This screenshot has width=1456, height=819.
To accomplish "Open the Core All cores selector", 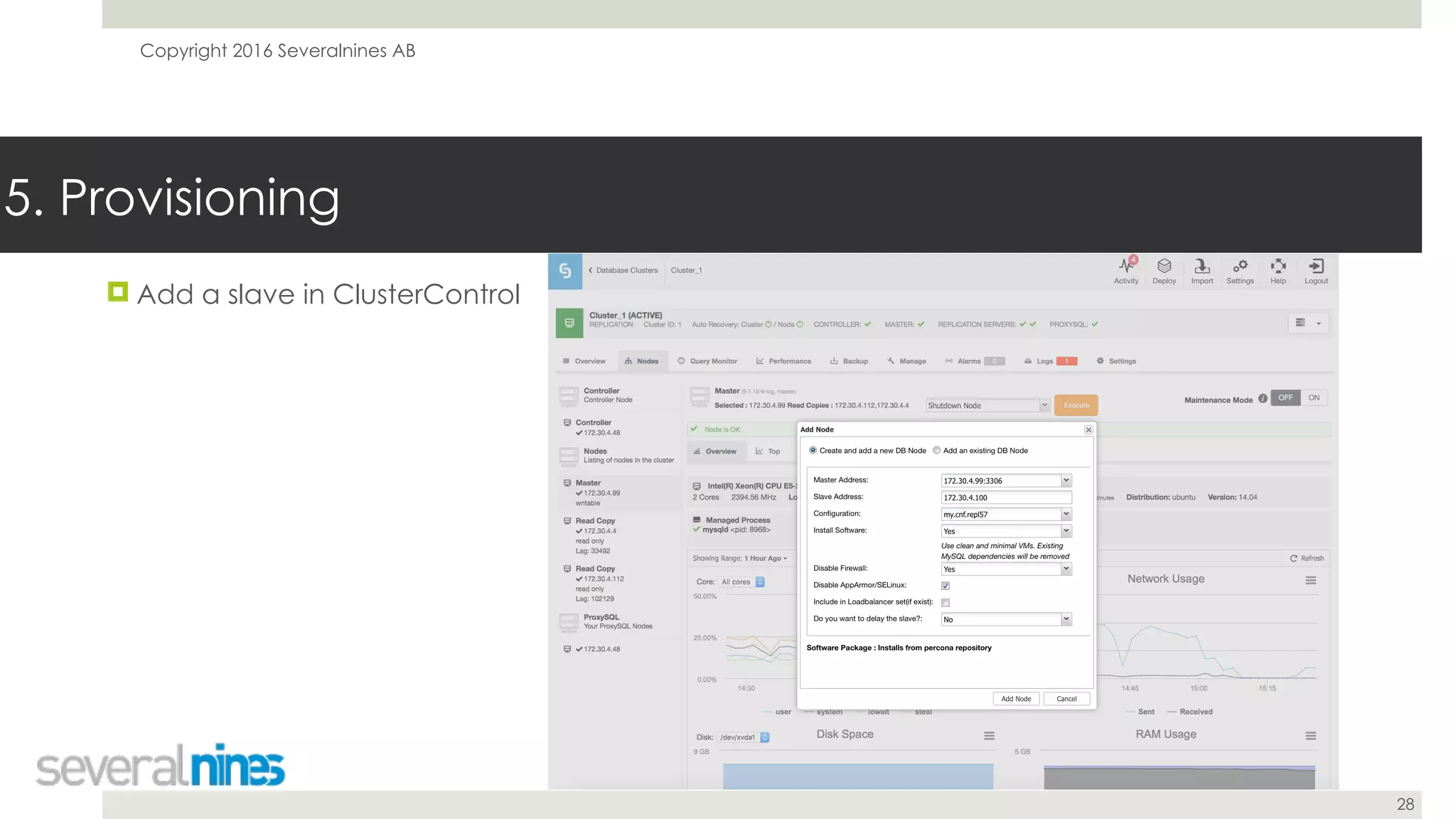I will coord(742,582).
